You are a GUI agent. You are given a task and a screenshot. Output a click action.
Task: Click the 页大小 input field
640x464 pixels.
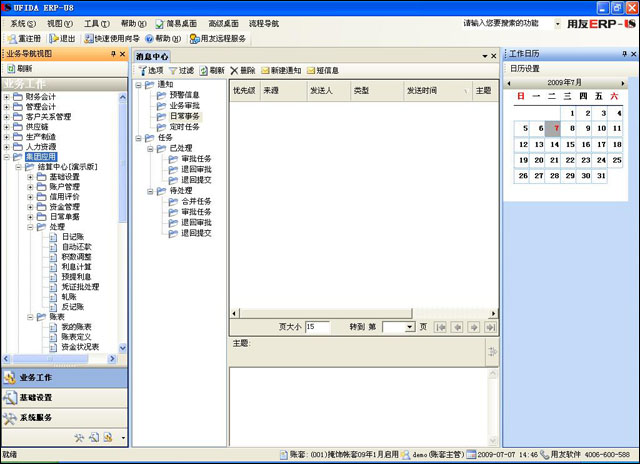coord(317,327)
